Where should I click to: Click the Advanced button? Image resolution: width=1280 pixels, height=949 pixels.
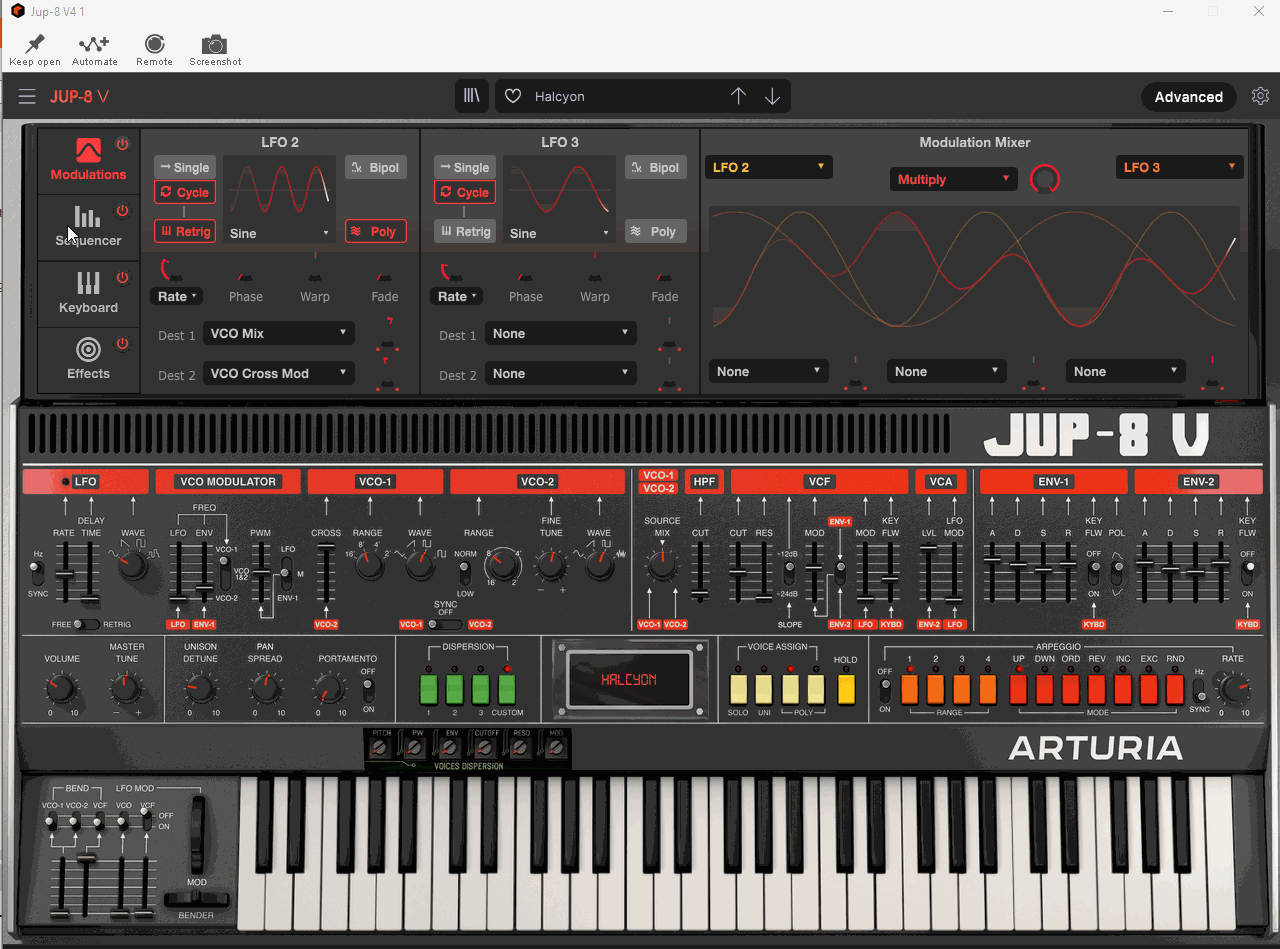point(1188,96)
